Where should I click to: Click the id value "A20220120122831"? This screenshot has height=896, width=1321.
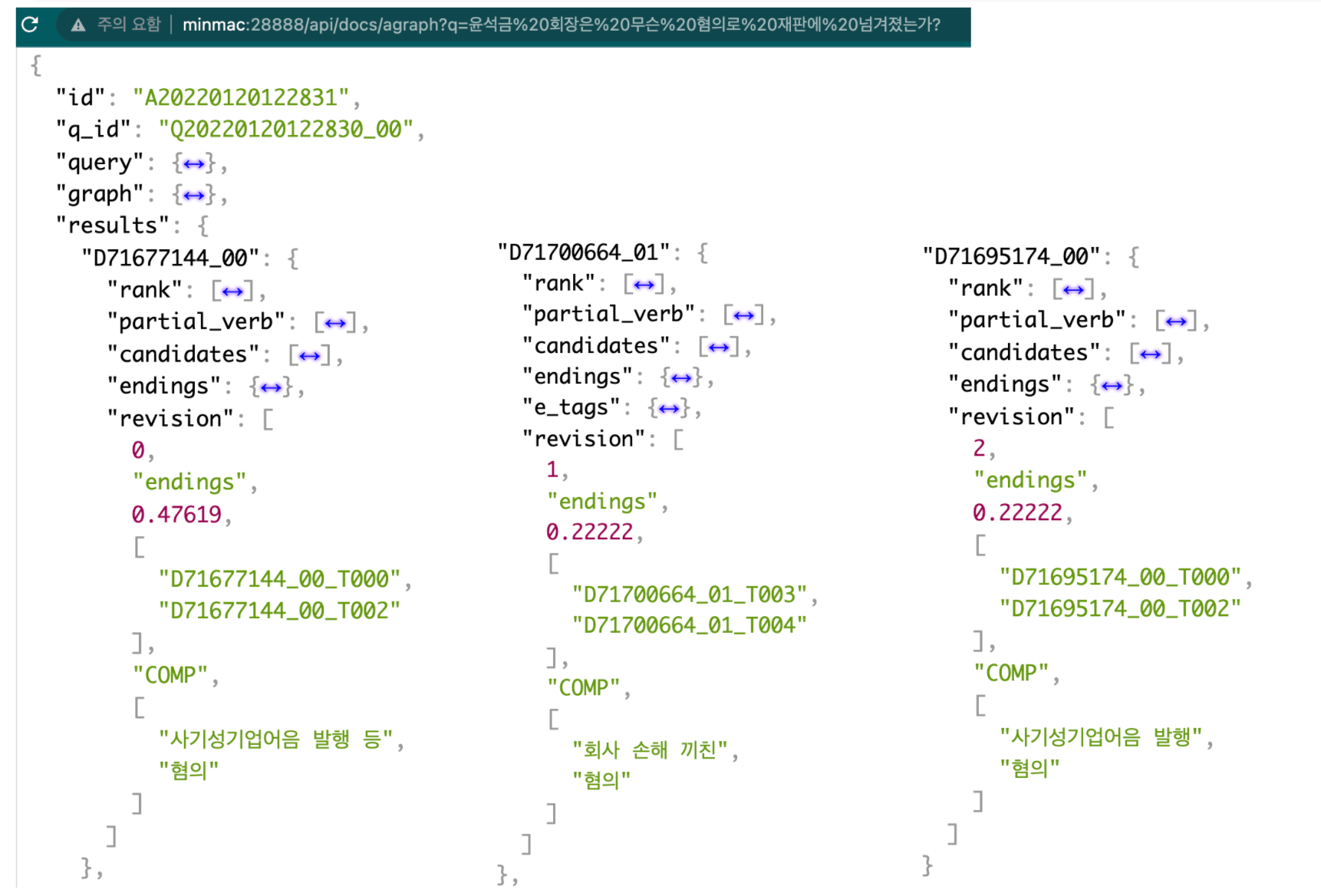click(x=241, y=97)
